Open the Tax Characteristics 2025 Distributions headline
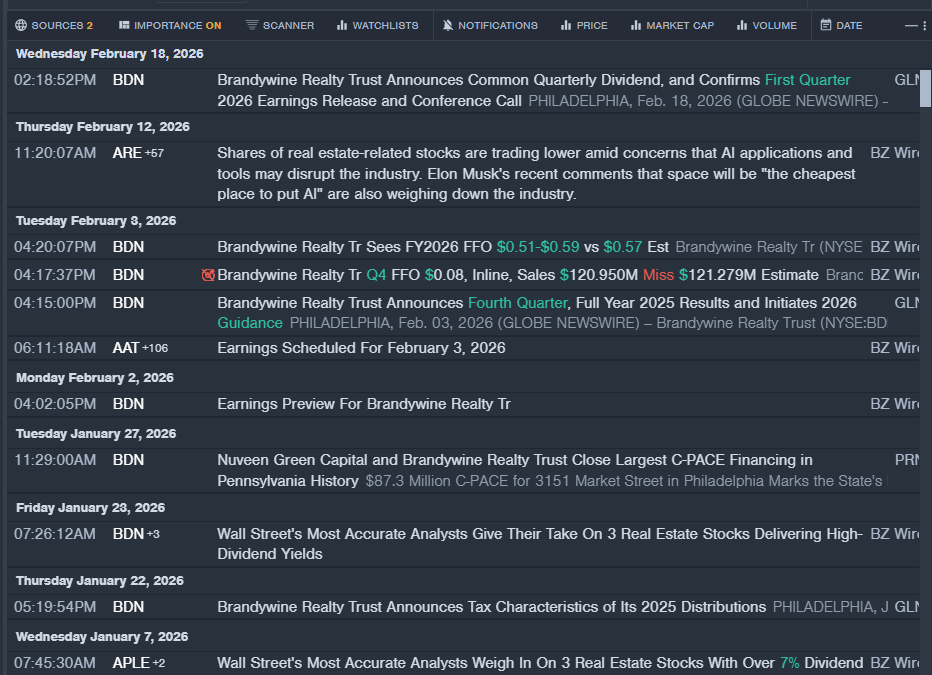This screenshot has height=675, width=932. pyautogui.click(x=491, y=607)
